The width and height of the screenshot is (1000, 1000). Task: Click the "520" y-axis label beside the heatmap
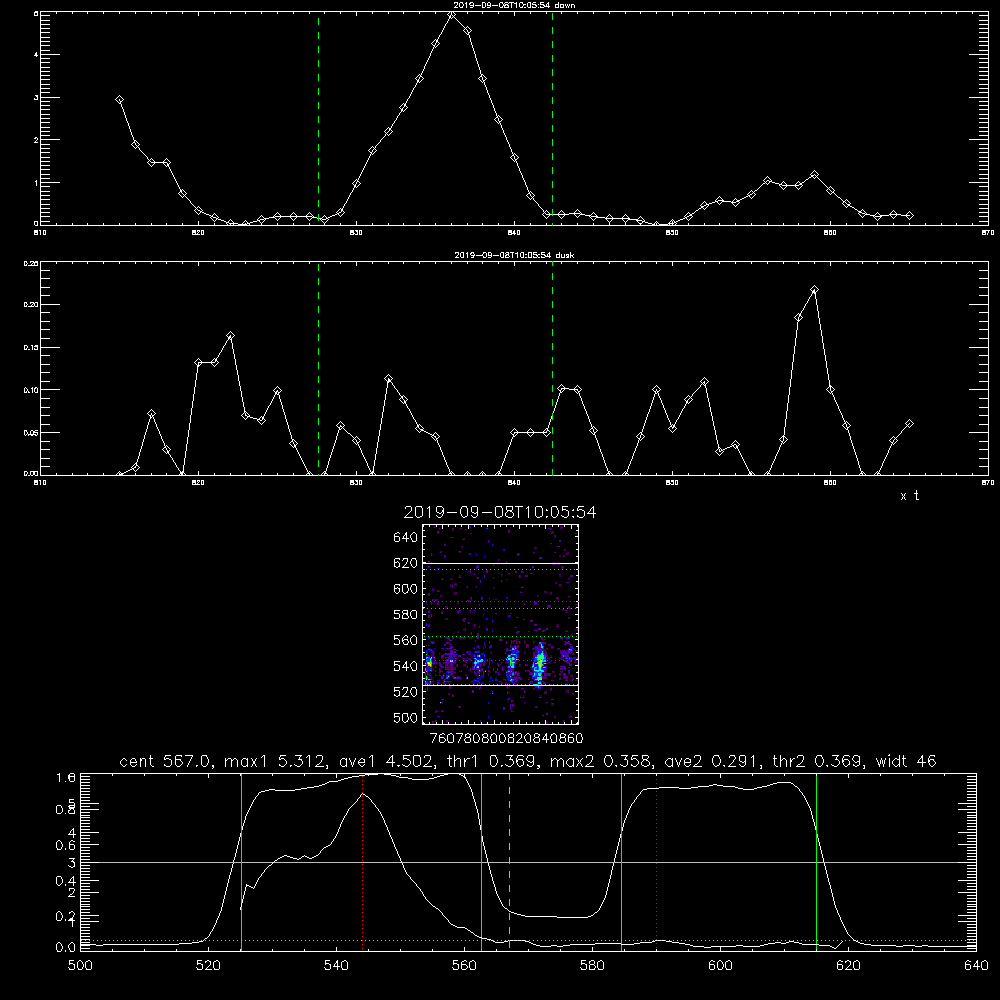(x=406, y=692)
